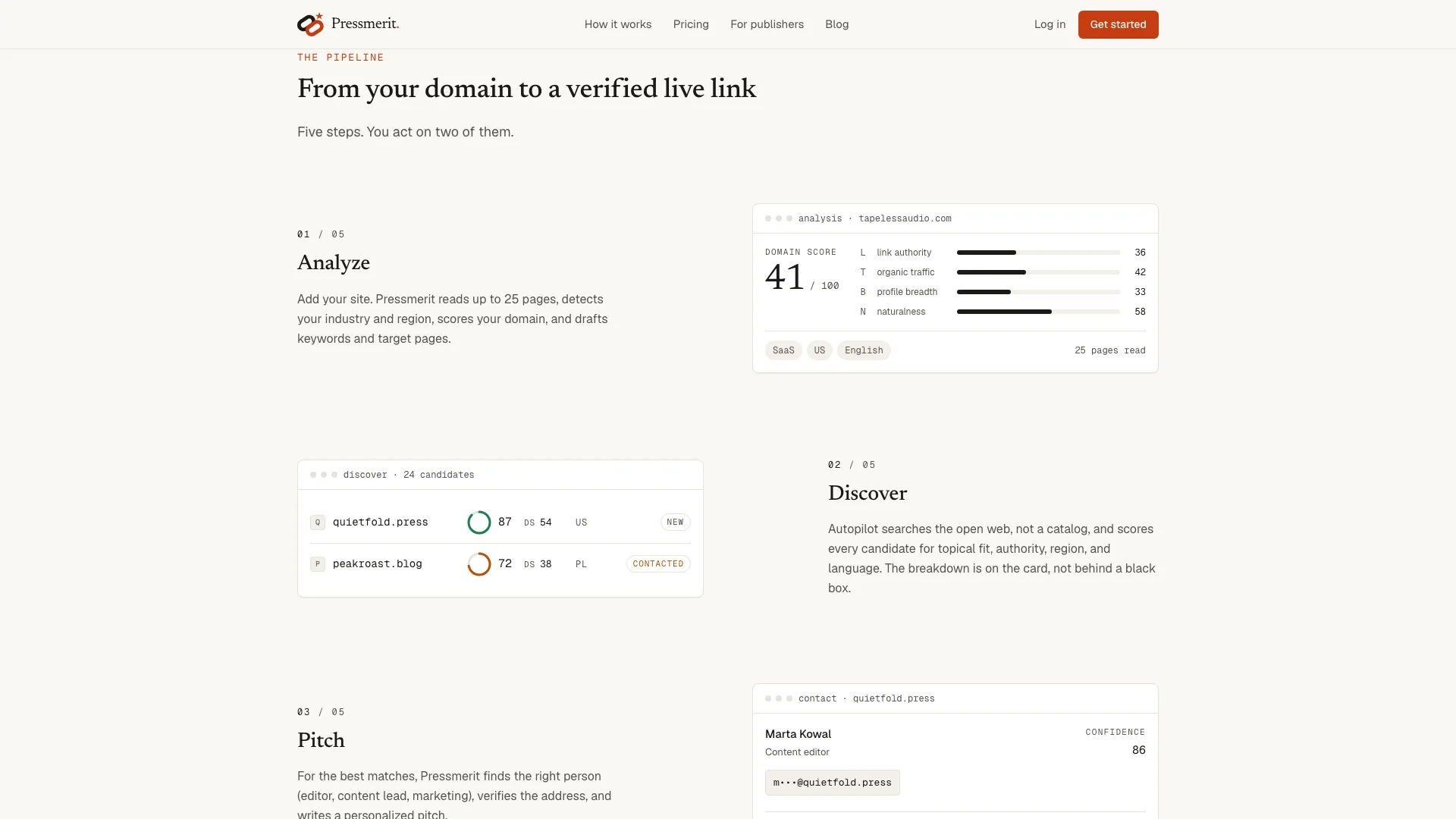Click the PL region code

click(581, 564)
